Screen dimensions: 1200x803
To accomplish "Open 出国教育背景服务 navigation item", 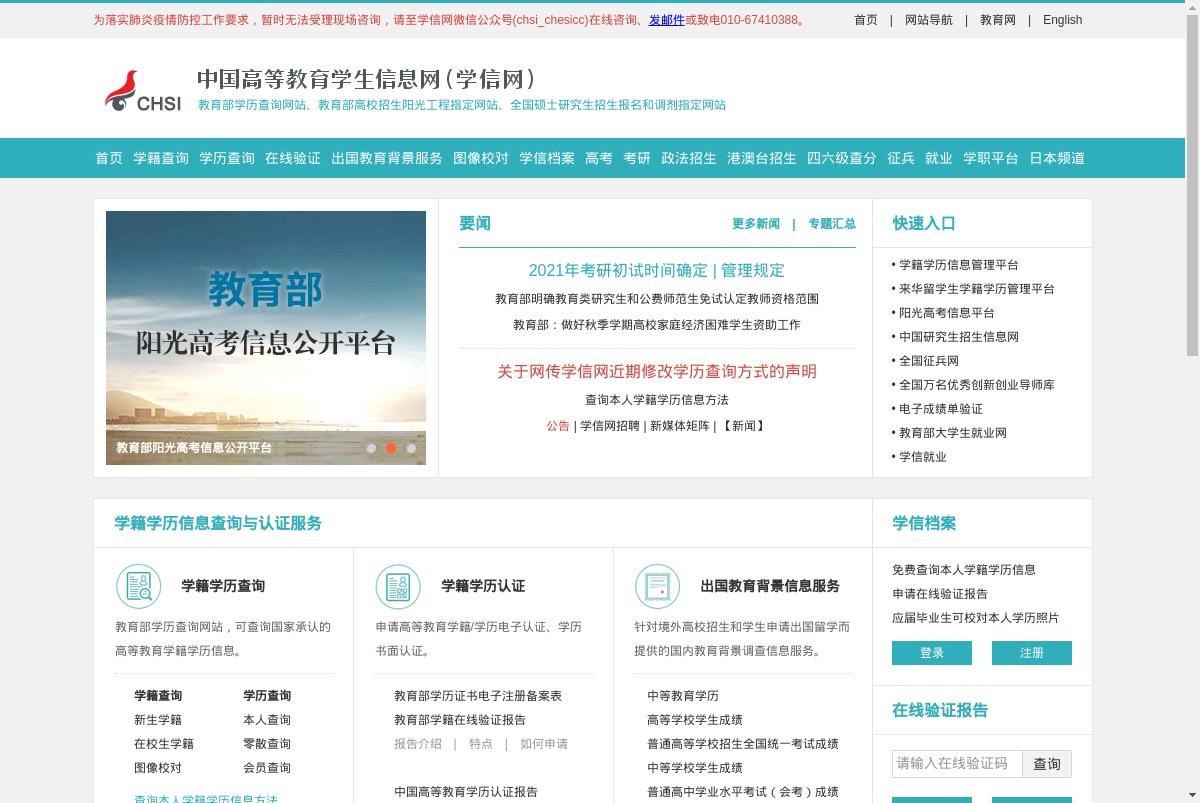I will 387,158.
